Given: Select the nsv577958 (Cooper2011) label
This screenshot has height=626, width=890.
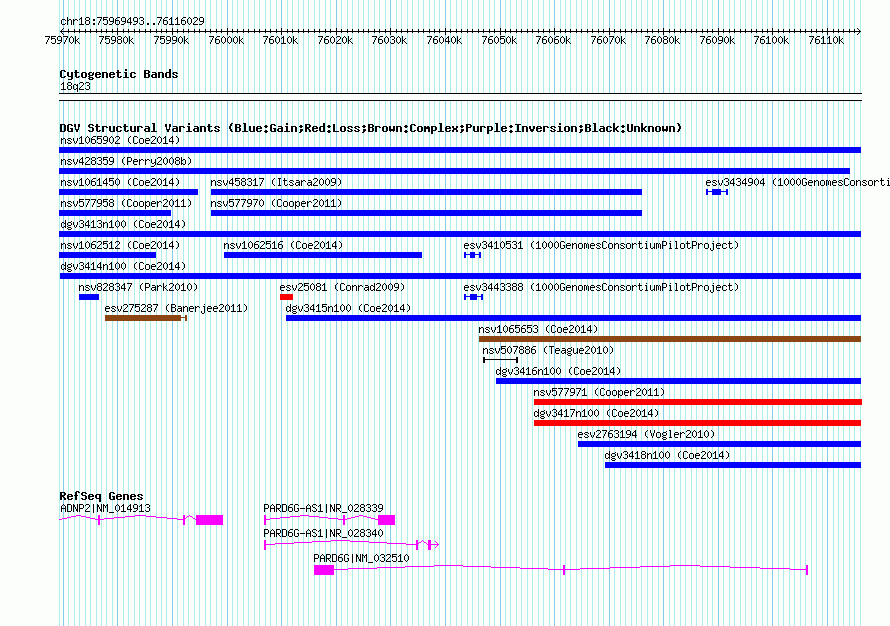Looking at the screenshot, I should (126, 203).
